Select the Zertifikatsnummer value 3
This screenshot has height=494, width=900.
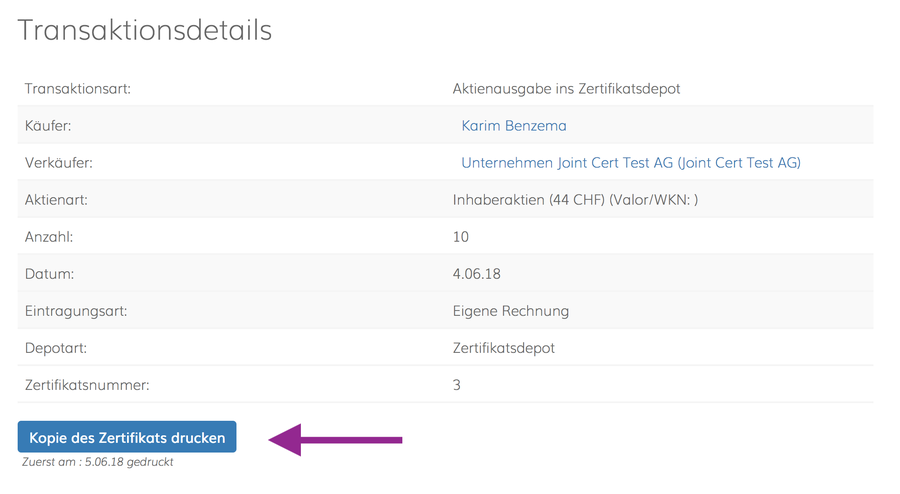coord(456,385)
